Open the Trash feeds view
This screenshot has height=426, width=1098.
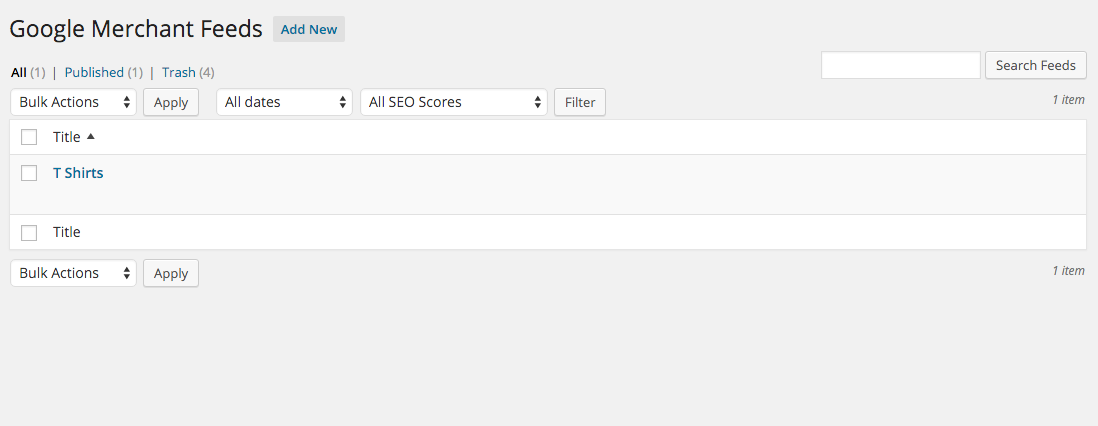pyautogui.click(x=179, y=72)
